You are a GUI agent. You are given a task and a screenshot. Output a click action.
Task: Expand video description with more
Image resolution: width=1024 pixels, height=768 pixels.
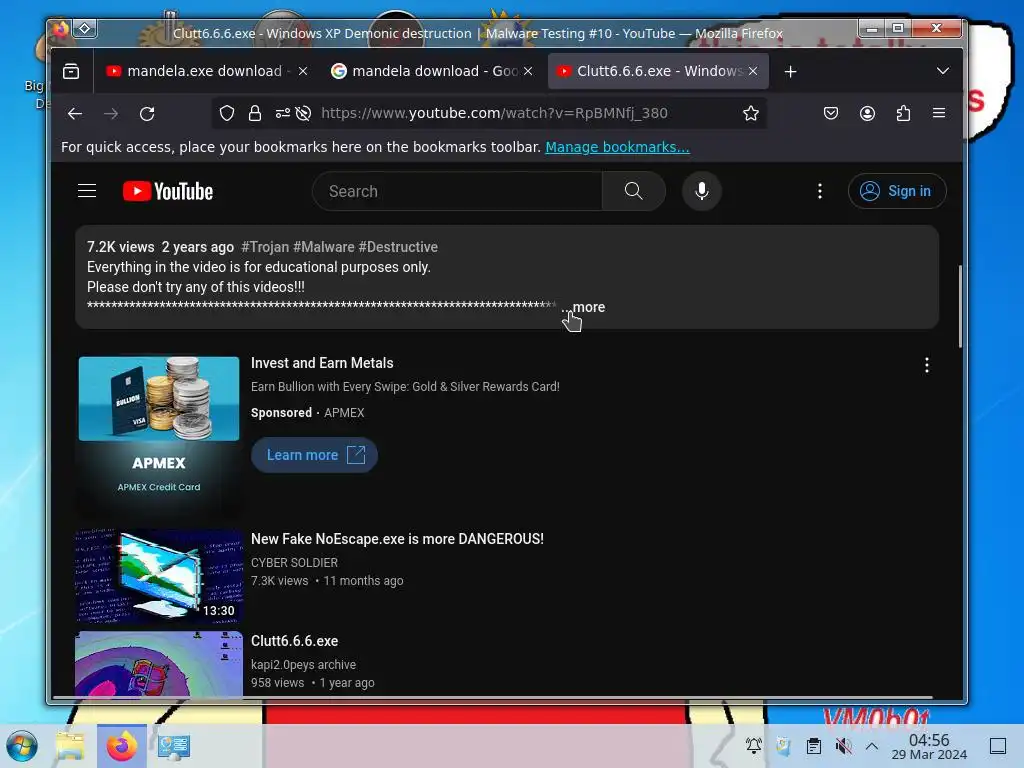[x=588, y=307]
